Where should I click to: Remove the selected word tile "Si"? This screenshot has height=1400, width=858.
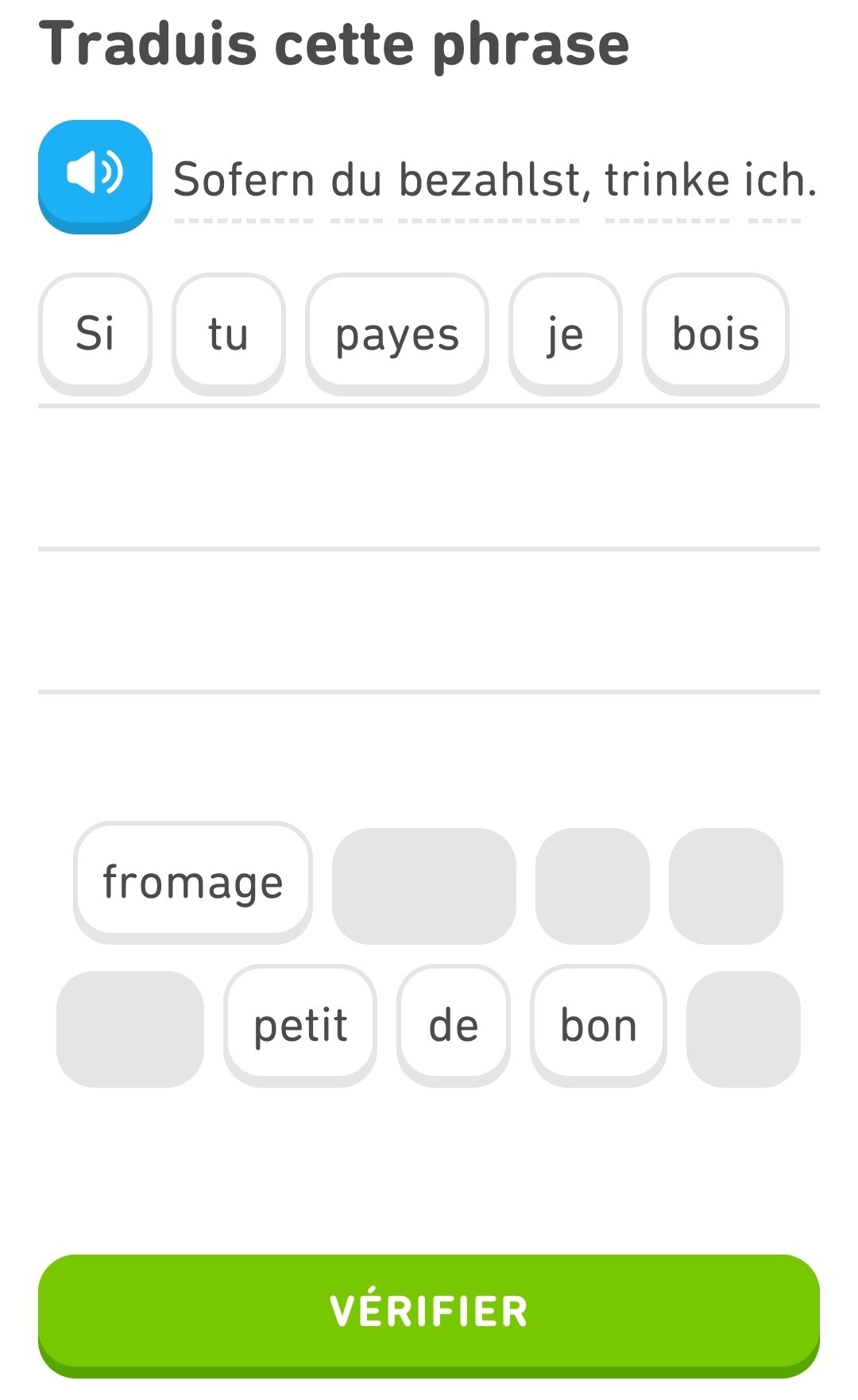(x=95, y=334)
